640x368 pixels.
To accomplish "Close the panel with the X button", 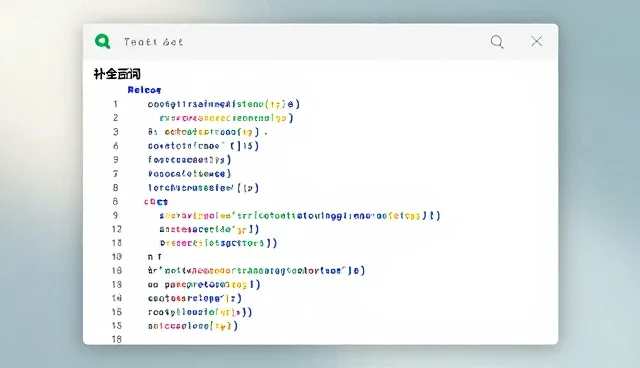I will pos(536,41).
